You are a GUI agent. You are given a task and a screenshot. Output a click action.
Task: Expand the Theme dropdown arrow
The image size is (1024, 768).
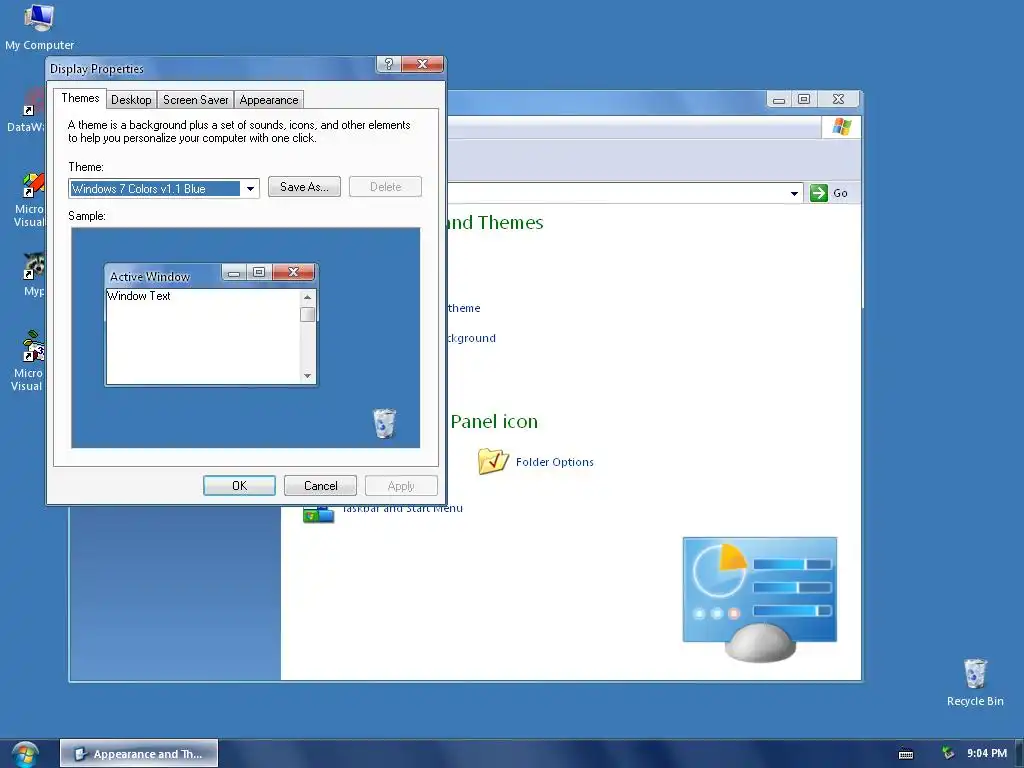point(250,189)
